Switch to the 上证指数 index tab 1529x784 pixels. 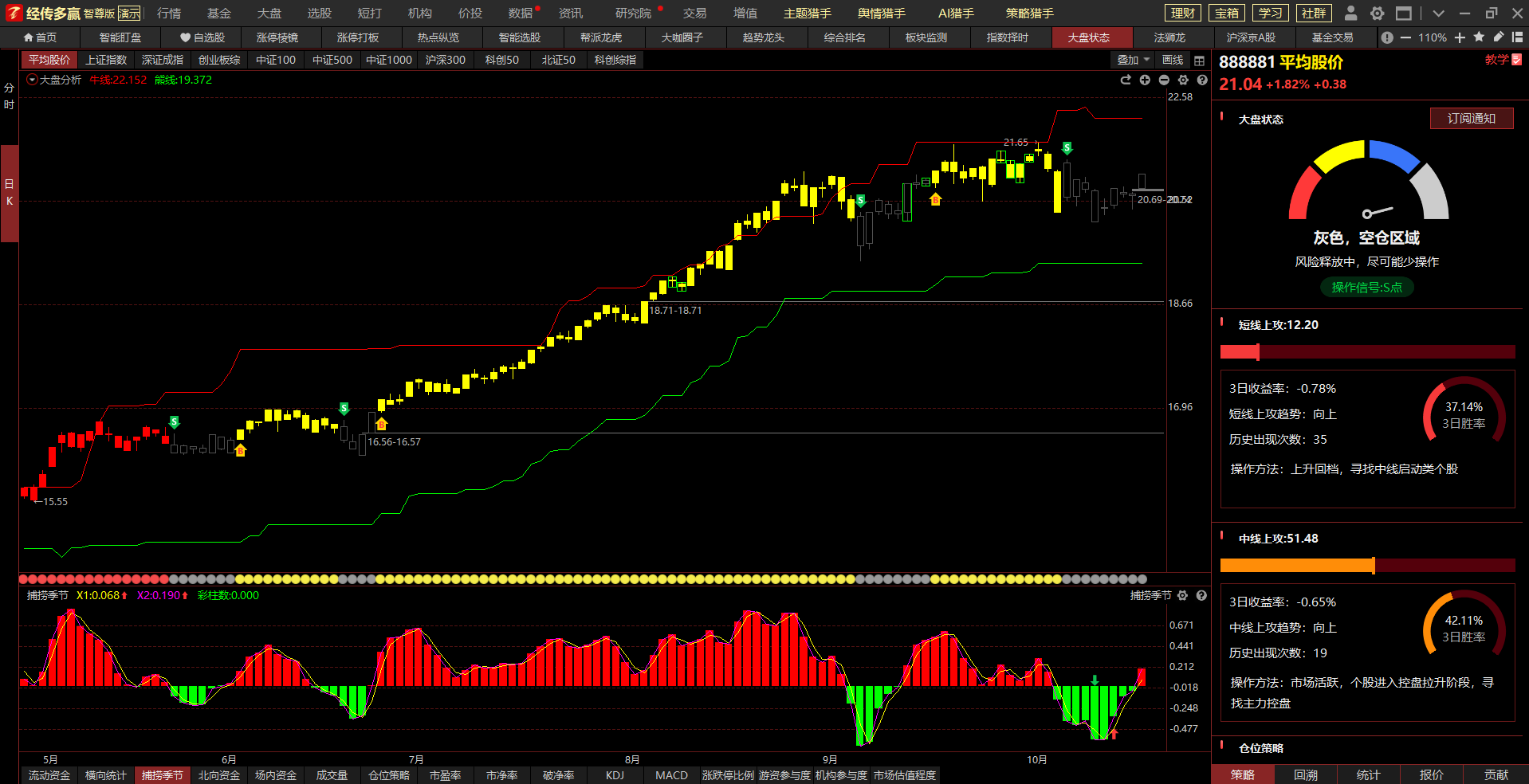point(106,61)
